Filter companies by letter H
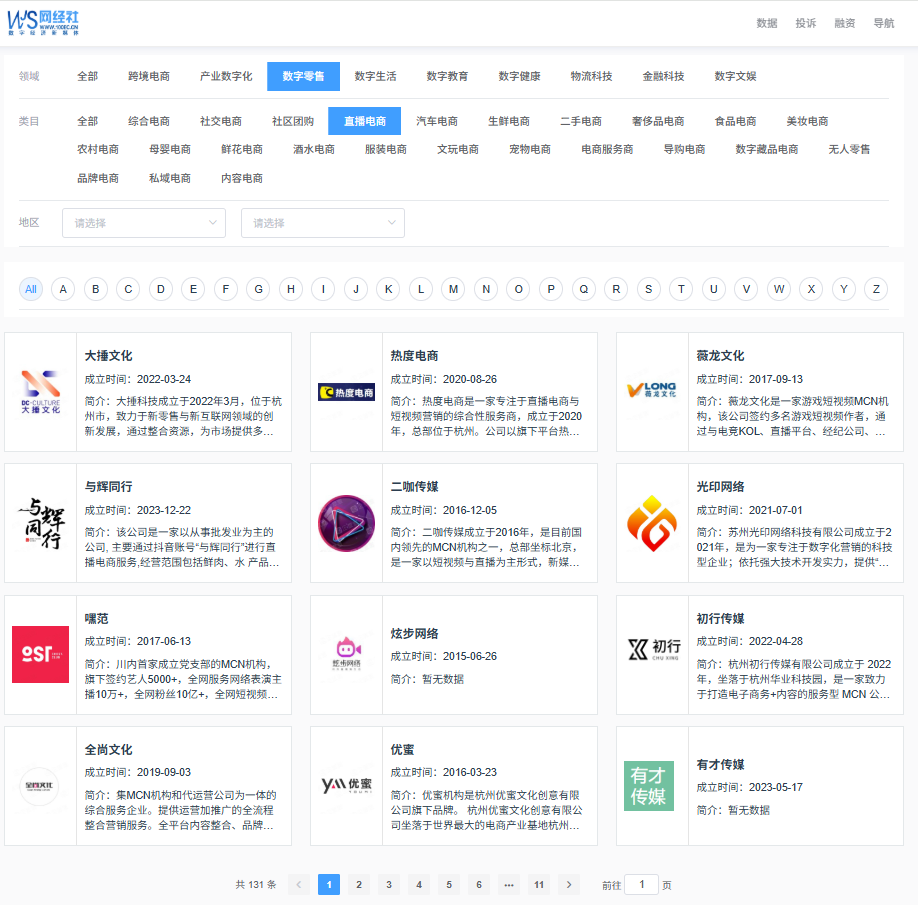 click(x=291, y=289)
